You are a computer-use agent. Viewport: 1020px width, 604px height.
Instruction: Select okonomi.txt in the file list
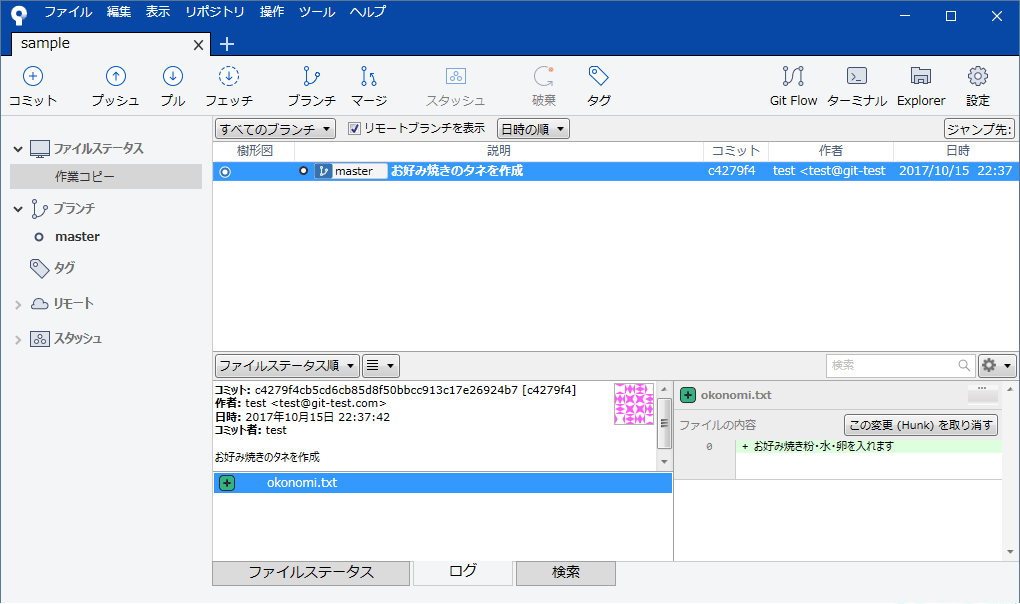coord(442,483)
